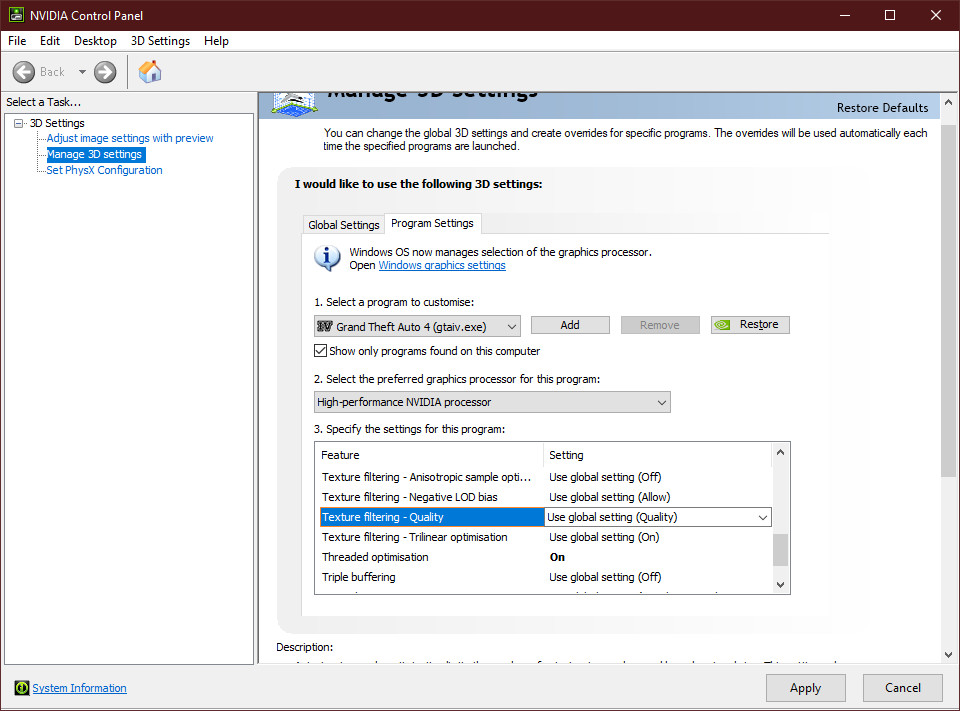Click the Forward arrow button
This screenshot has height=711, width=960.
(105, 72)
